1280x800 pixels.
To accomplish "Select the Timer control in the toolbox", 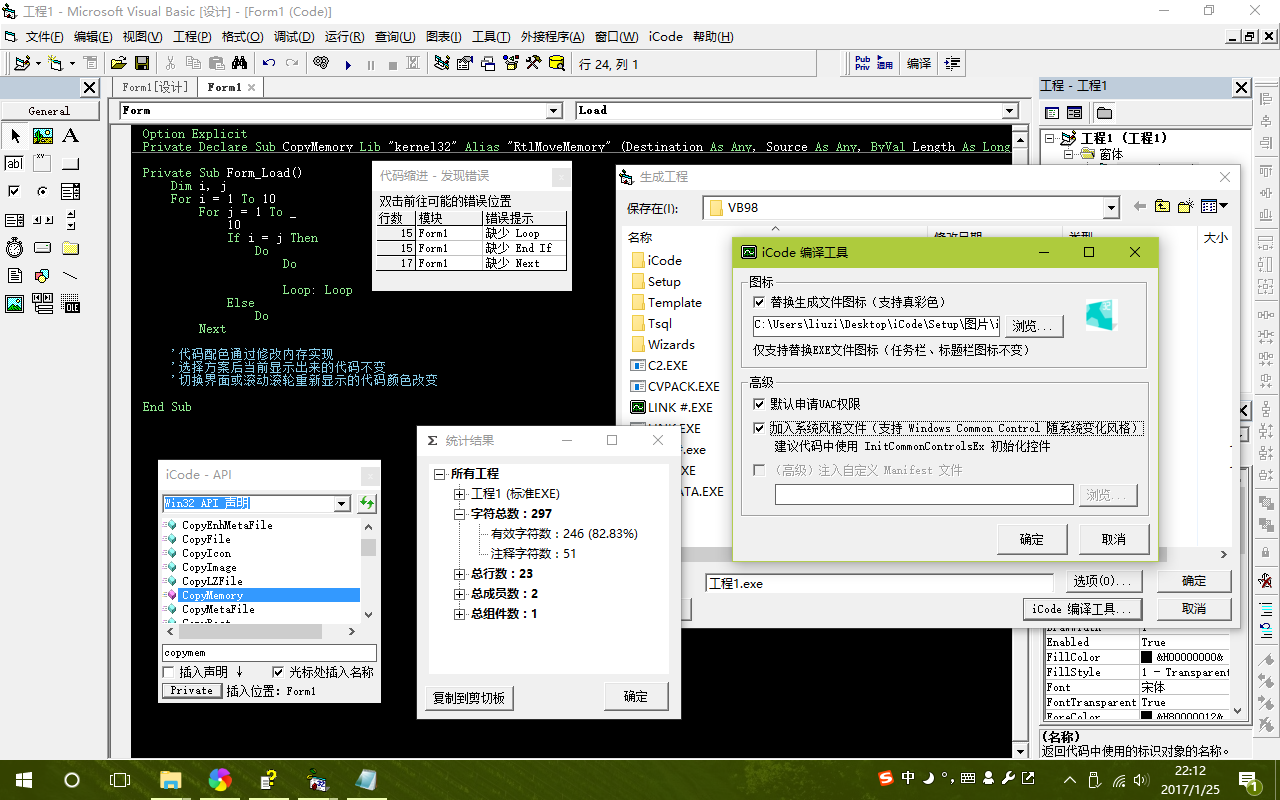I will tap(14, 248).
